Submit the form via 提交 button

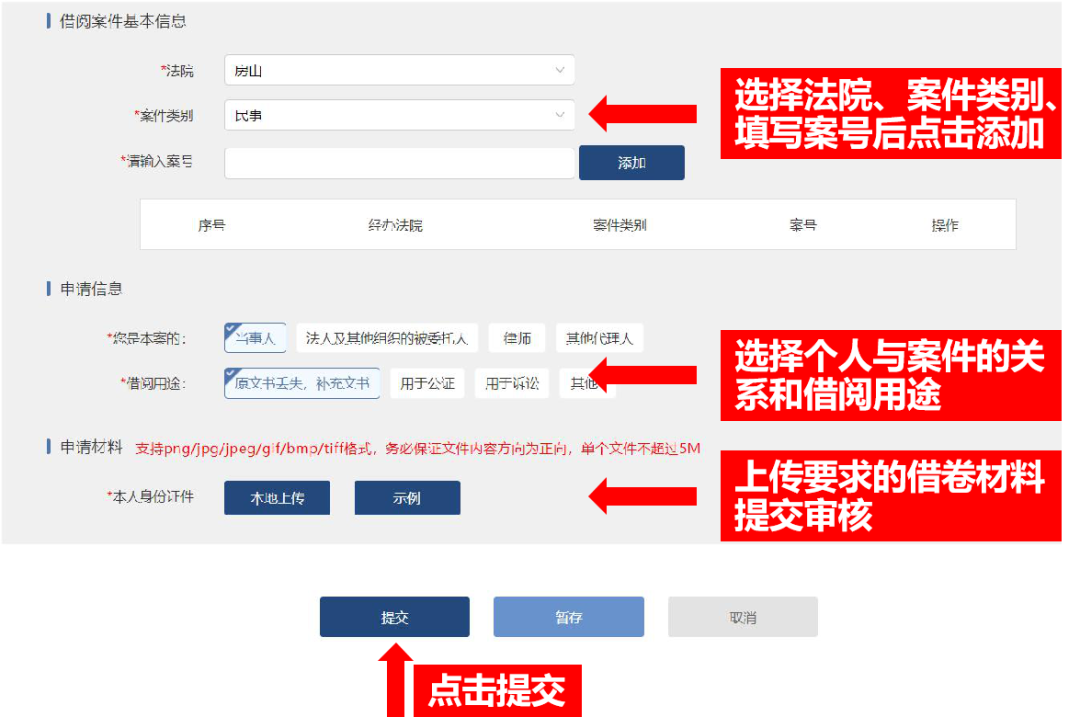click(x=394, y=616)
